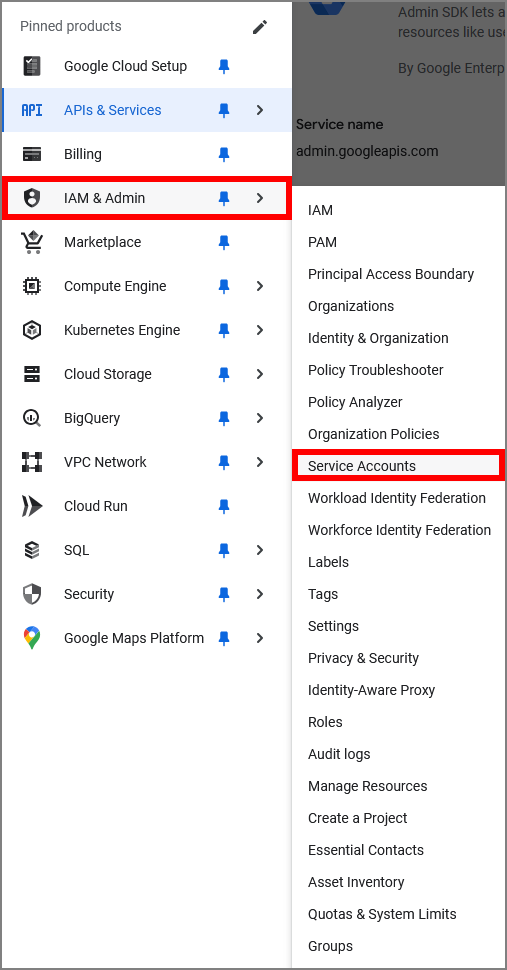Screen dimensions: 507x970
Task: Click the Cloud Run arrows icon
Action: (x=32, y=506)
